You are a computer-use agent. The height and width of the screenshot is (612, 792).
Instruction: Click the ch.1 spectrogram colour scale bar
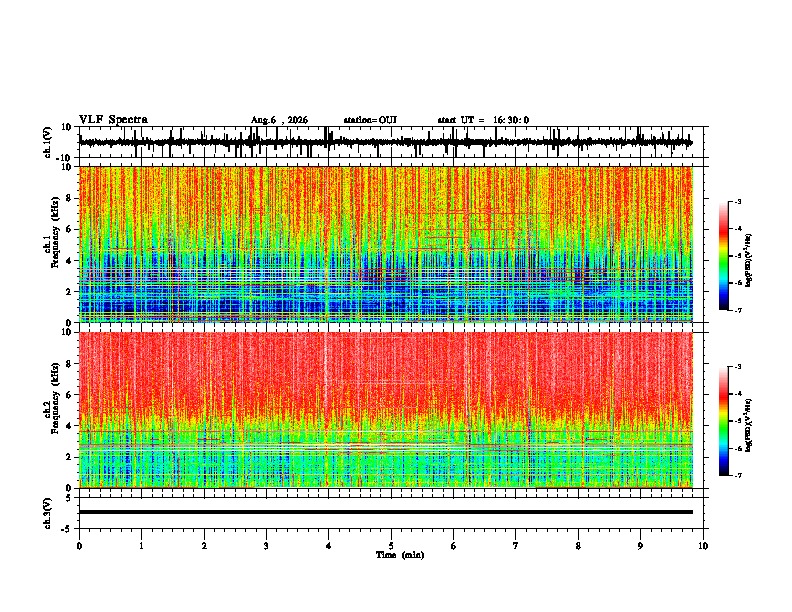click(723, 256)
